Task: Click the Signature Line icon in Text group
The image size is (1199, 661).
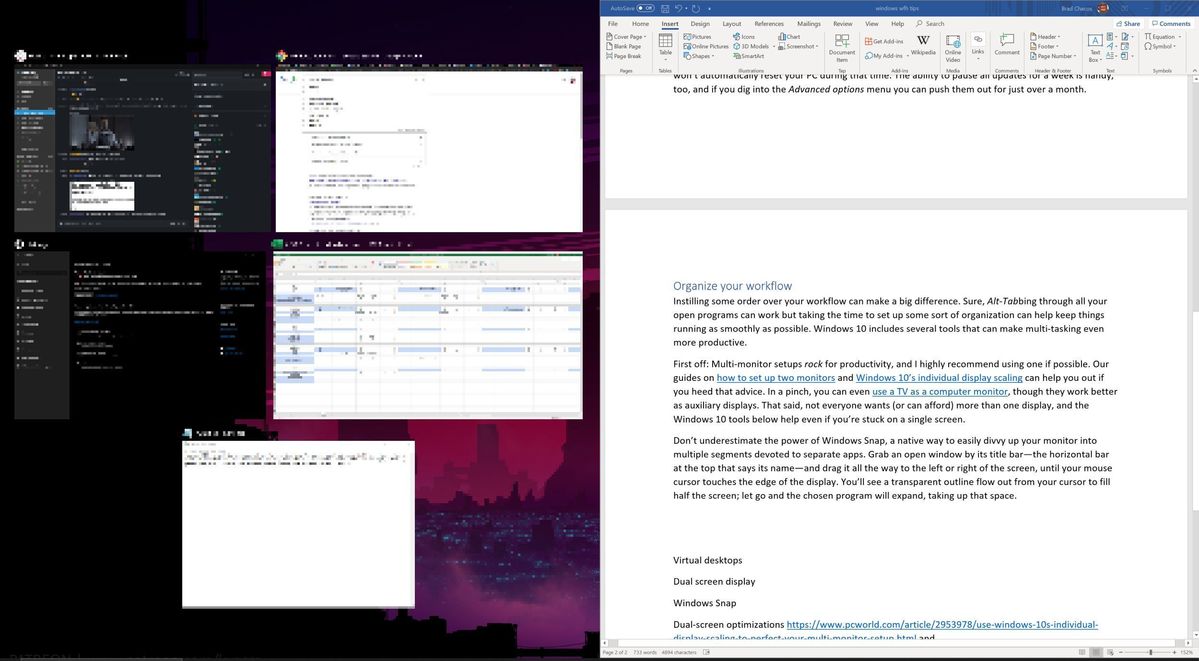Action: click(x=1127, y=37)
